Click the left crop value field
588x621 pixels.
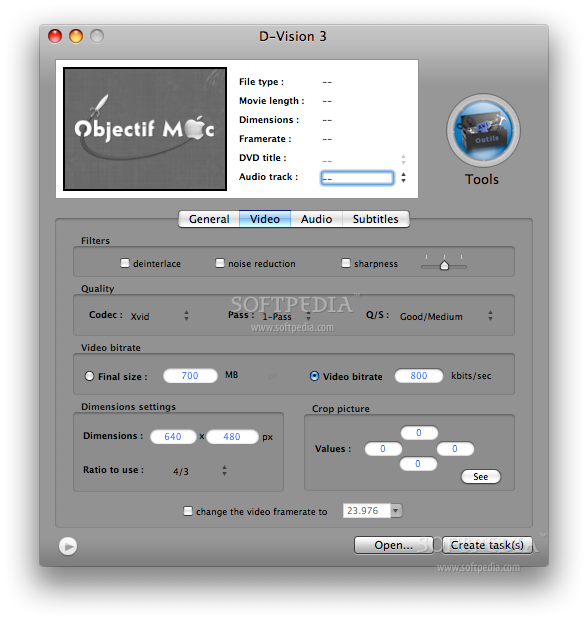(x=383, y=449)
